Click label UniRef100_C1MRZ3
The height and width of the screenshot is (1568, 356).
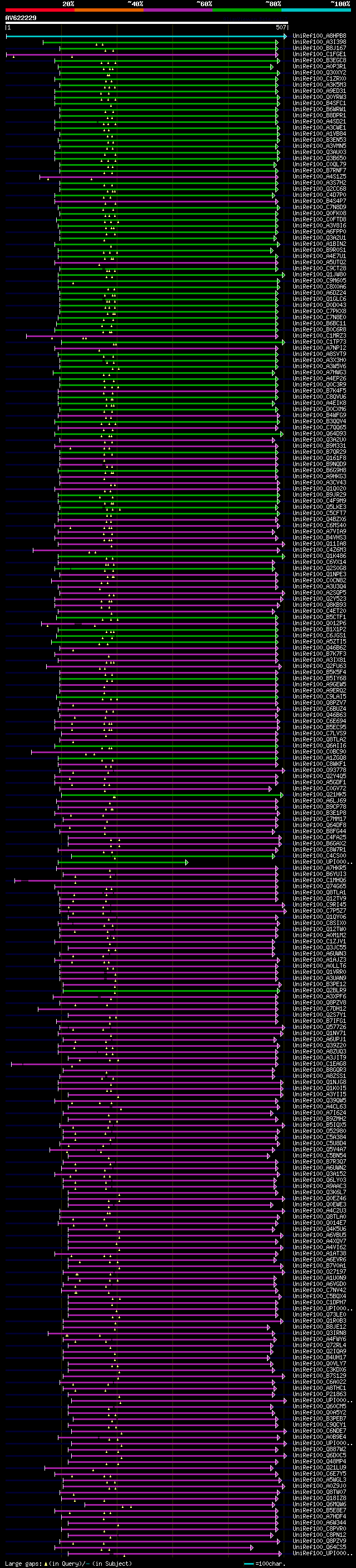319,336
